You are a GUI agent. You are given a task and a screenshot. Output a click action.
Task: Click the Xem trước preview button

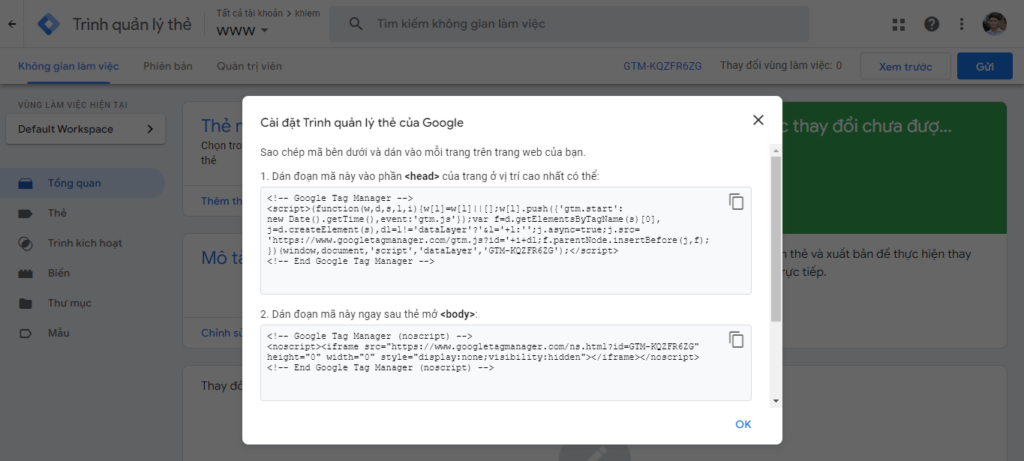(x=905, y=67)
